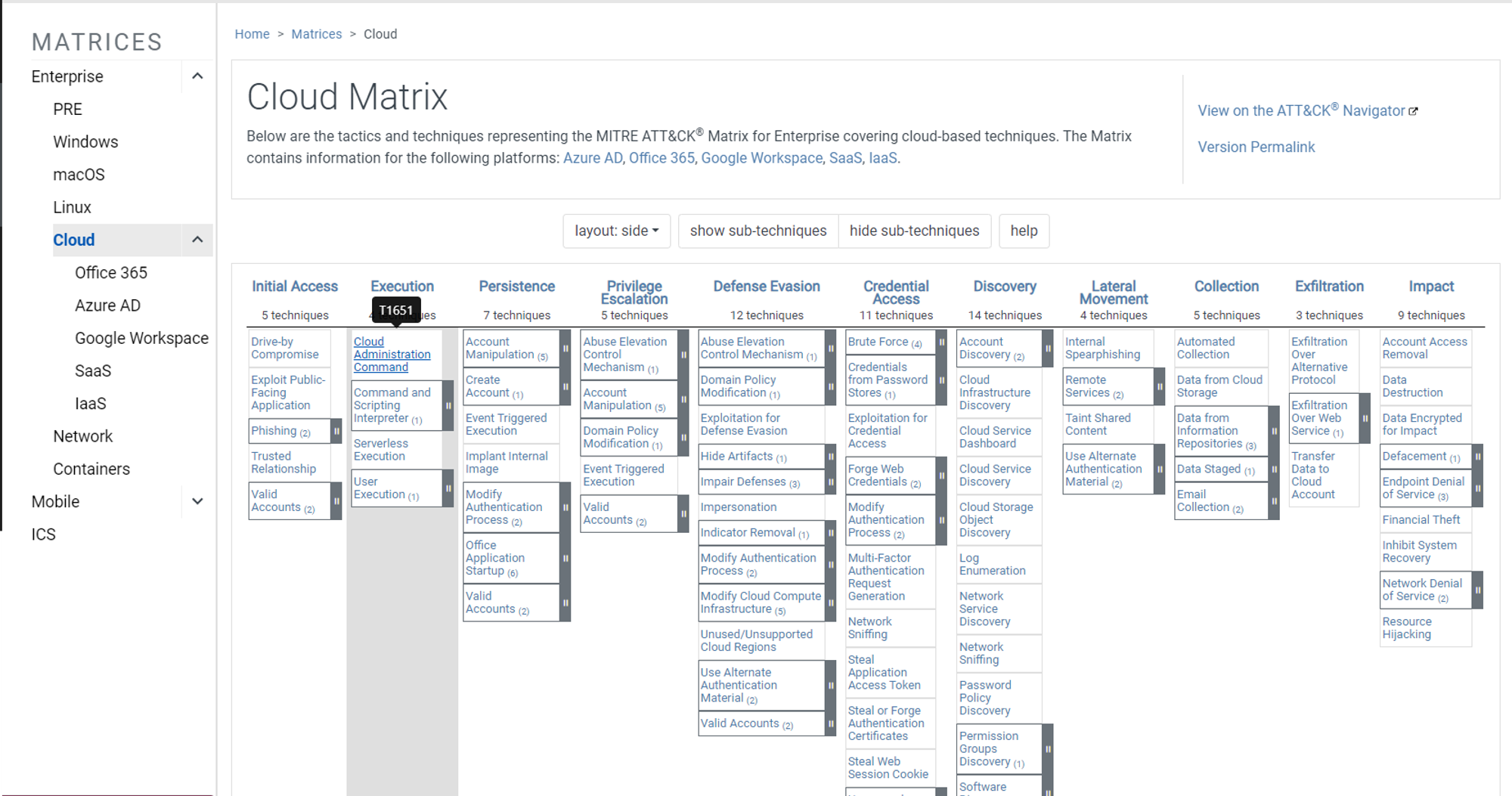Viewport: 1512px width, 796px height.
Task: Expand sub-techniques of Exfiltration Over Web Service
Action: tap(1364, 418)
